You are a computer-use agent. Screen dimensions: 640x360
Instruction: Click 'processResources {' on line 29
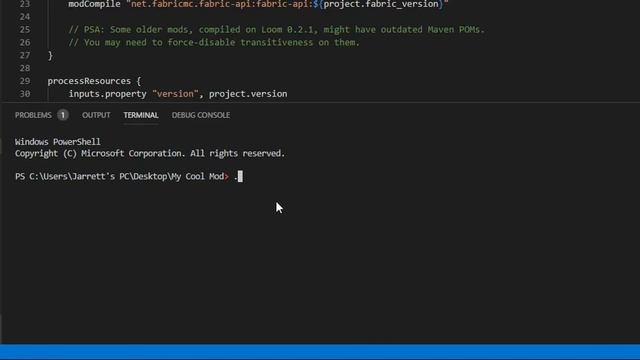point(94,81)
